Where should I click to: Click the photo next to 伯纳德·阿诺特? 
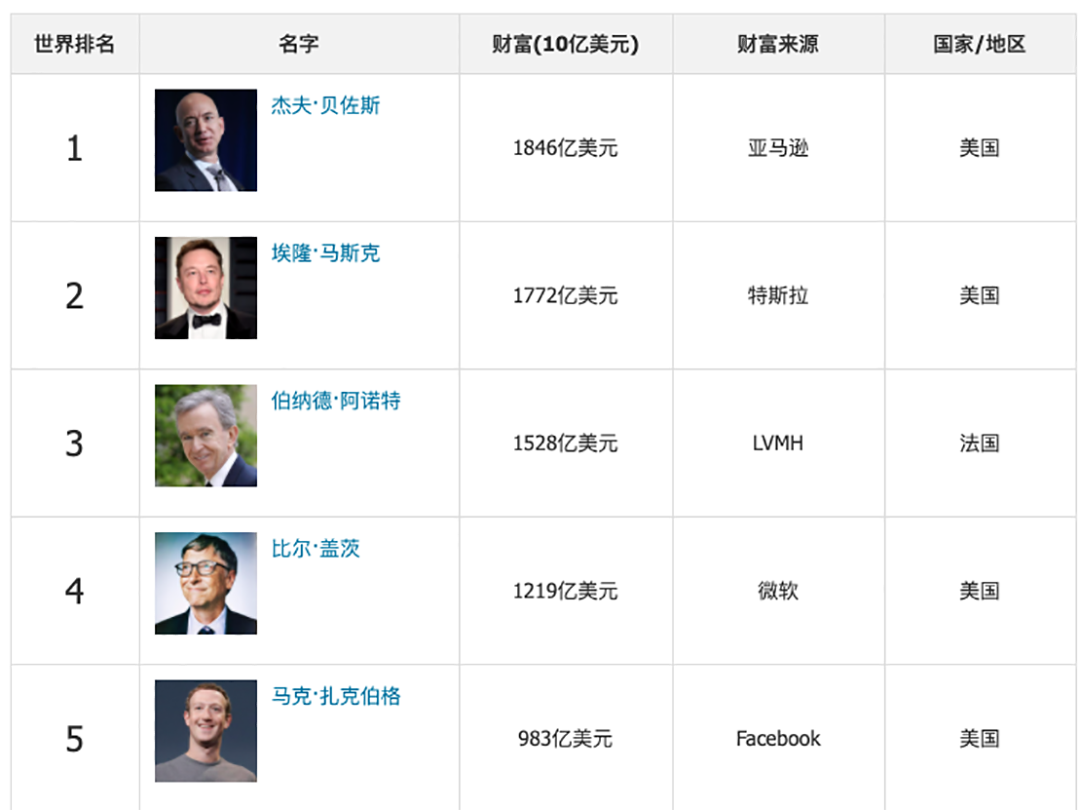coord(206,436)
